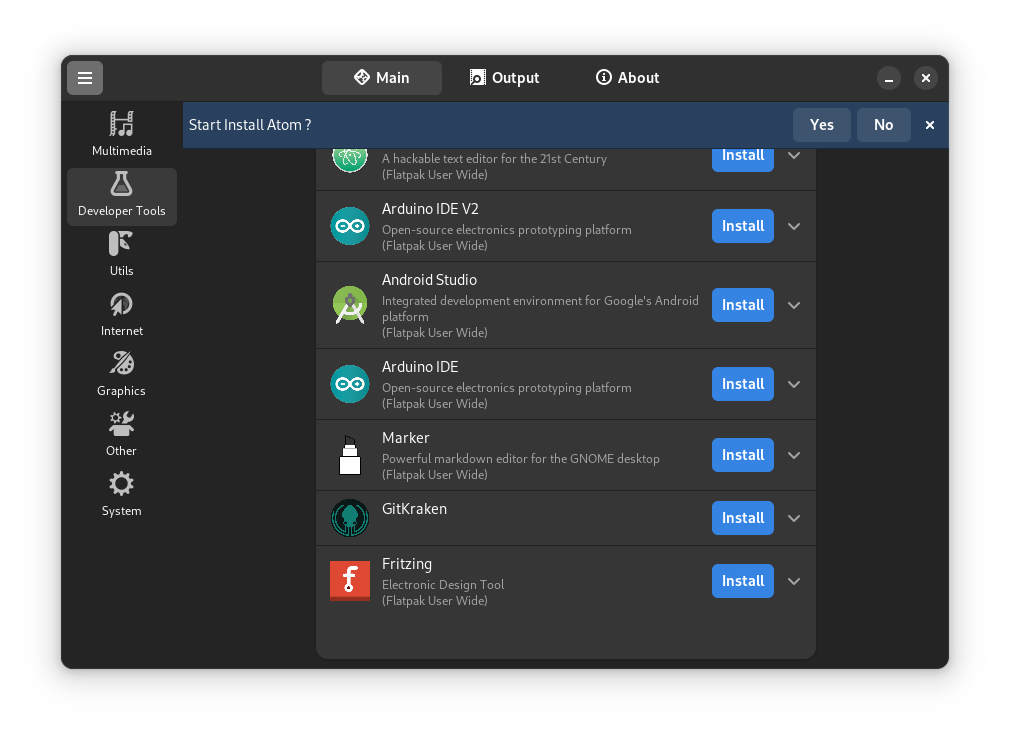Minimize the application window
This screenshot has height=736, width=1010.
(889, 79)
